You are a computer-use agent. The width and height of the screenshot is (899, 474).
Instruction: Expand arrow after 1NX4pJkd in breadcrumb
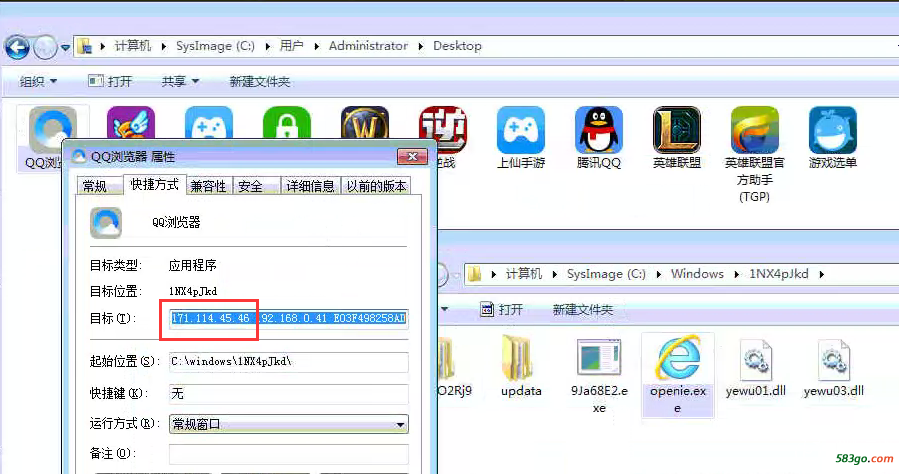[822, 275]
